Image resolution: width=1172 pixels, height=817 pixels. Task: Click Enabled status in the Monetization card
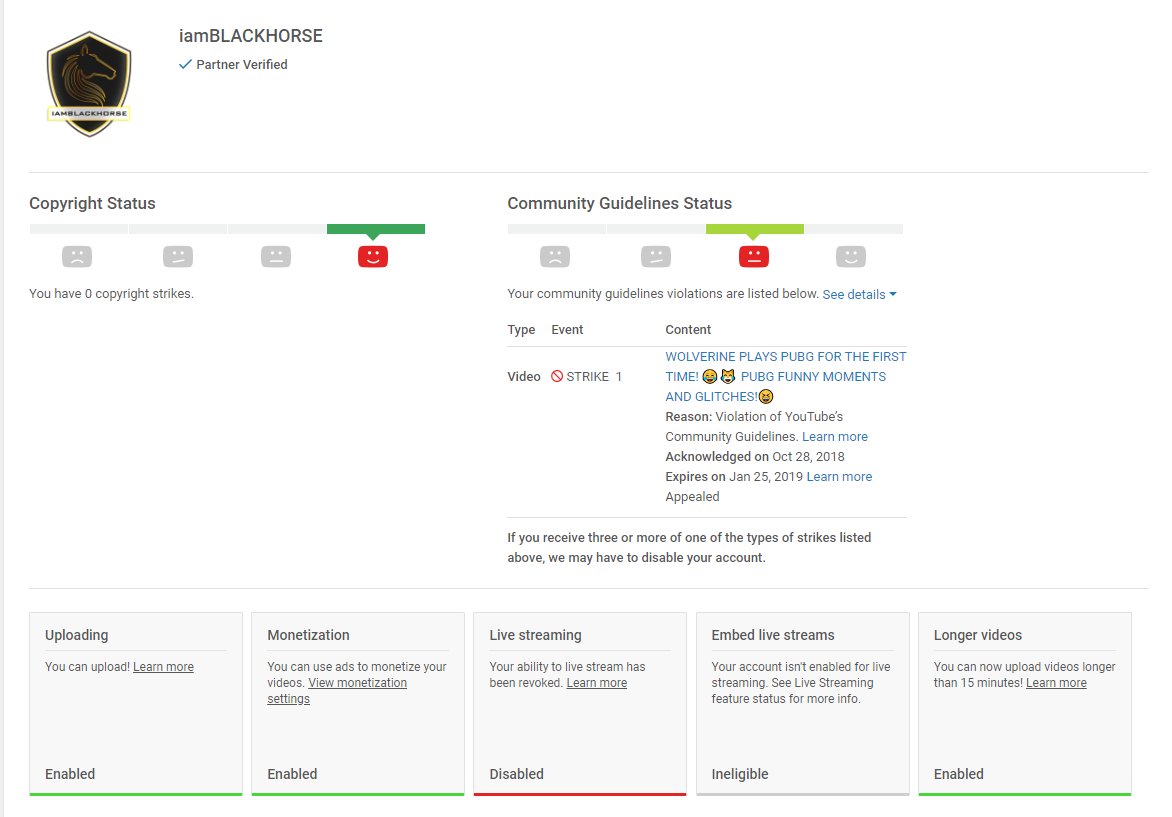pyautogui.click(x=292, y=774)
